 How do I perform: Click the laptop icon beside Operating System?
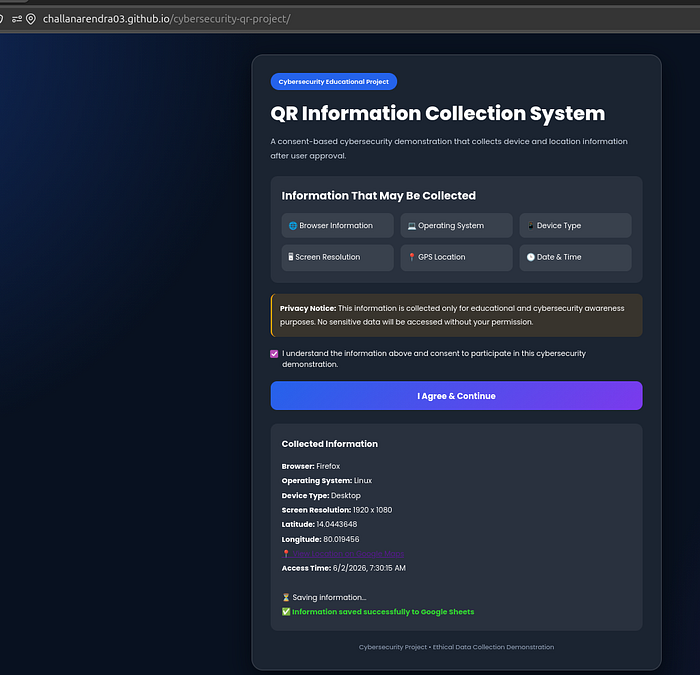(x=412, y=226)
